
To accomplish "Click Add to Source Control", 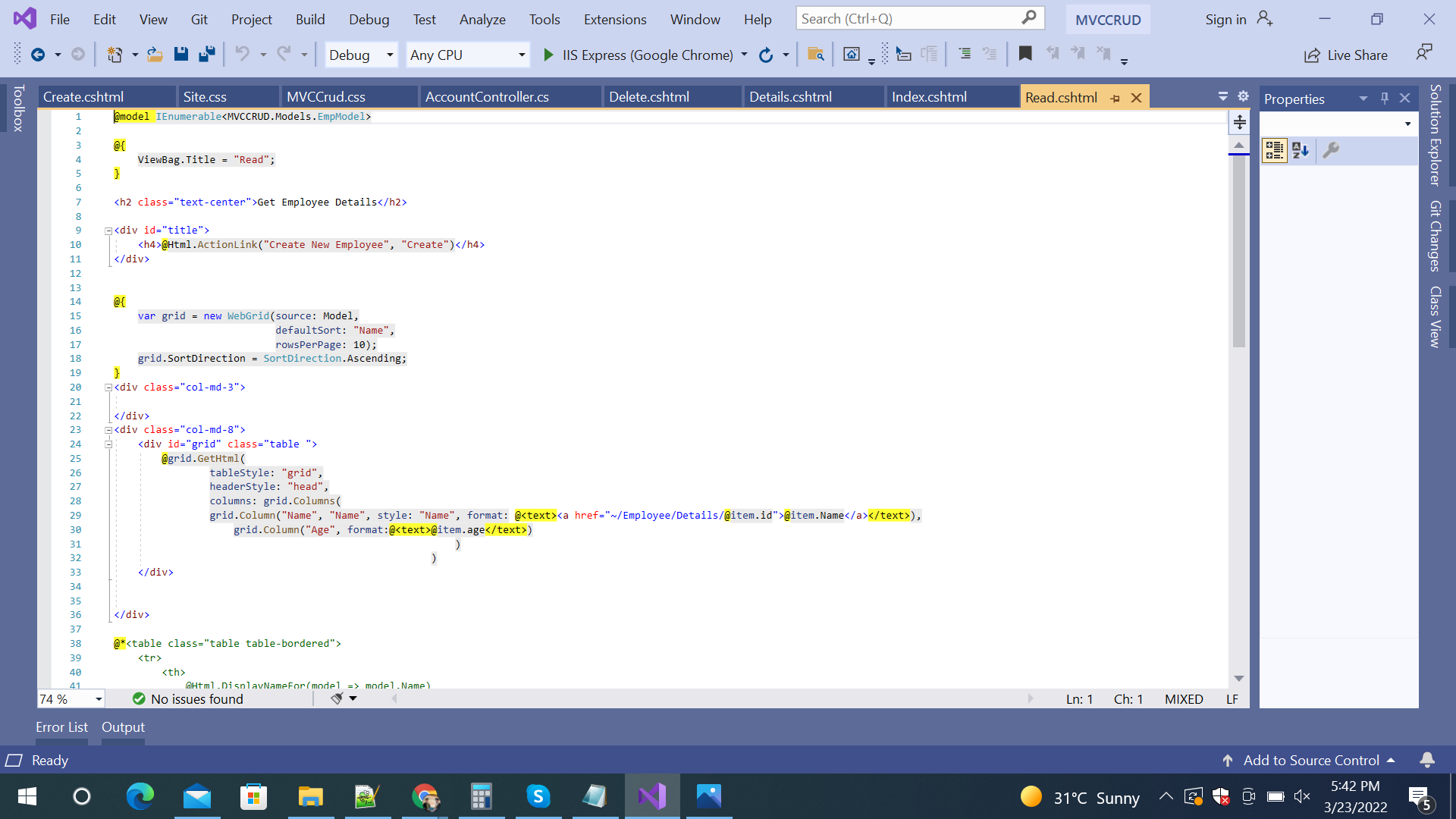I will pyautogui.click(x=1310, y=760).
